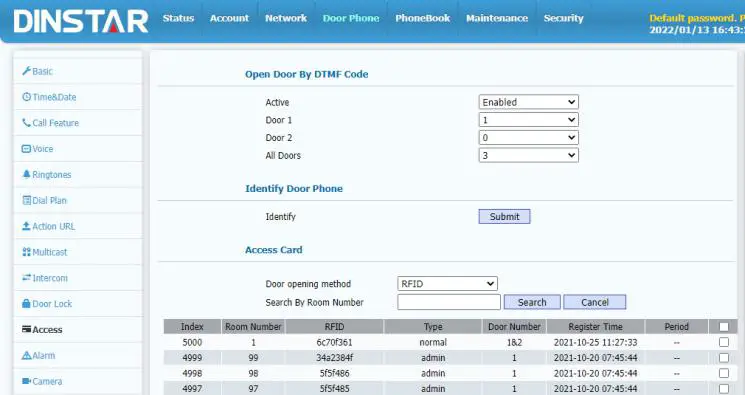Click the normal type cell
This screenshot has height=395, width=745.
point(433,342)
